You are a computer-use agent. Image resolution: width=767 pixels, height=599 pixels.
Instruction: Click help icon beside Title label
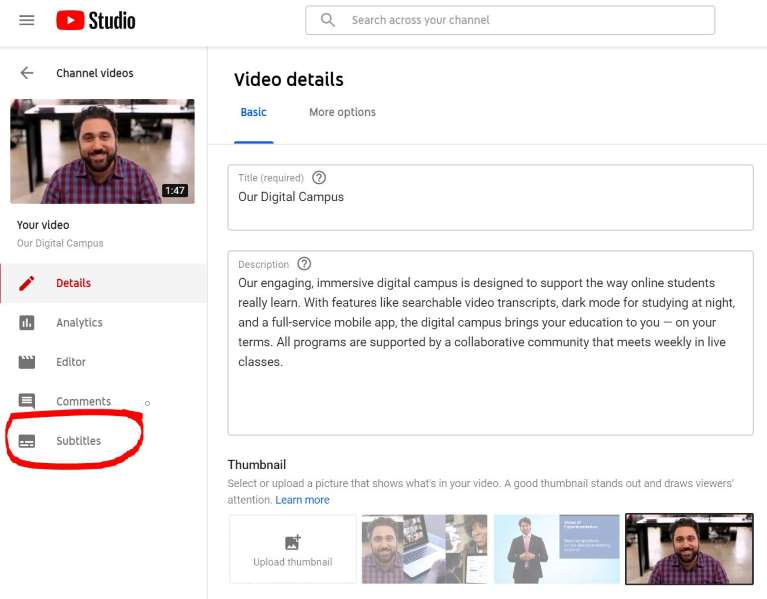(319, 178)
